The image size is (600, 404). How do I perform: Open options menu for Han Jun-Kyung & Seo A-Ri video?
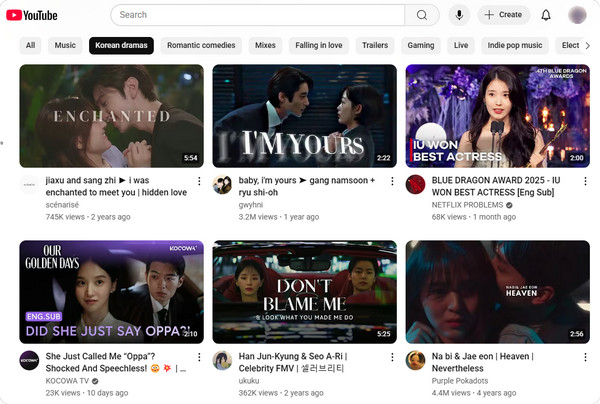pos(392,357)
